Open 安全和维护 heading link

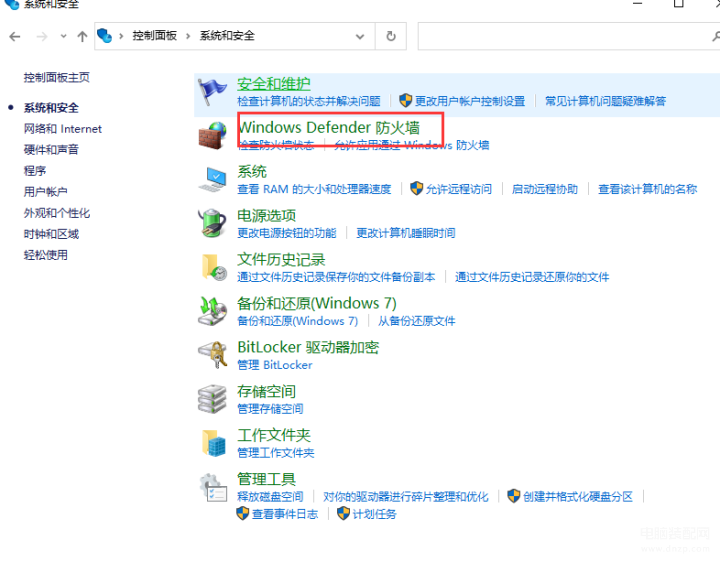(274, 84)
